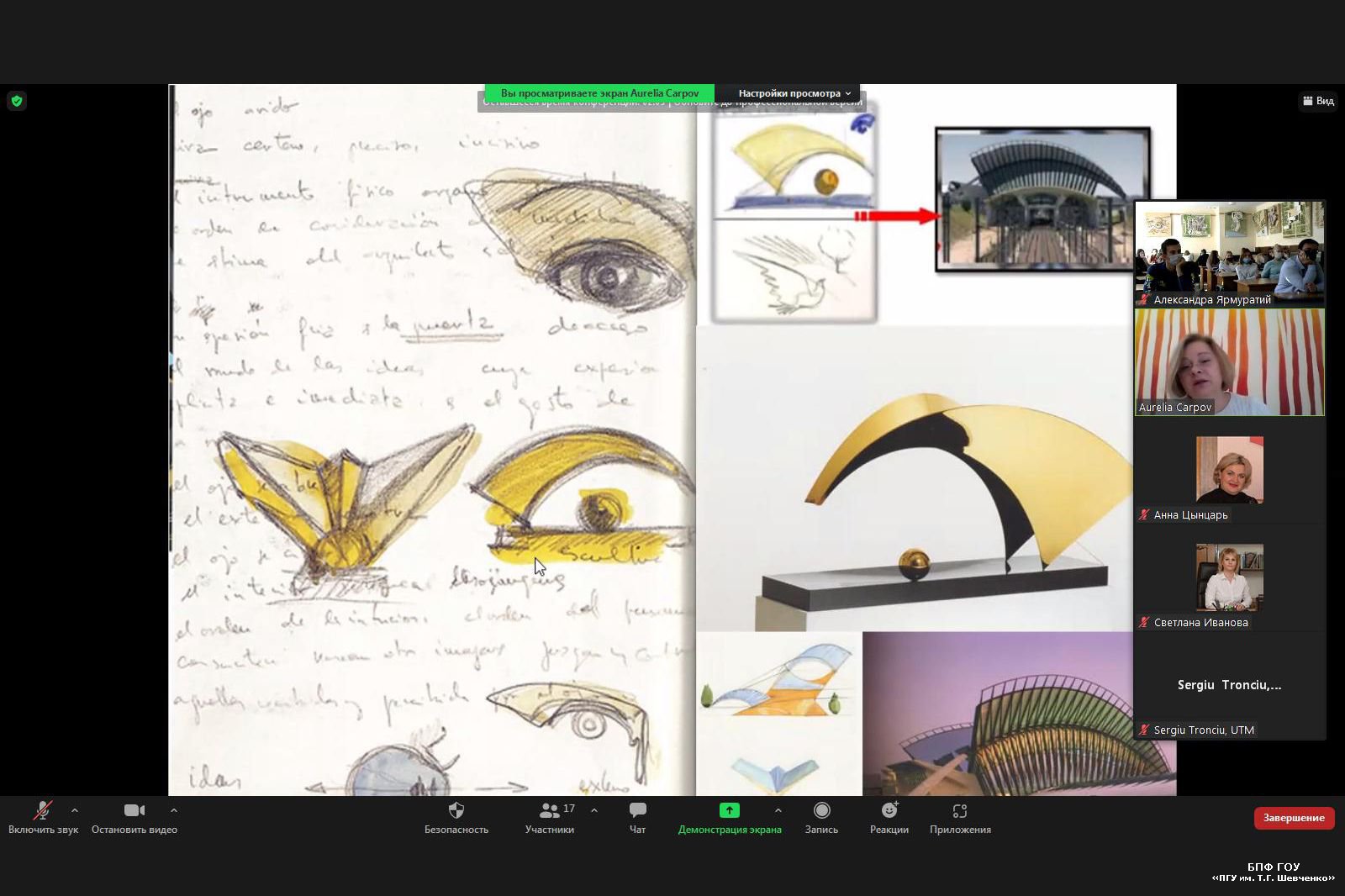Click muted mic icon beside Светлана Иванова
1345x896 pixels.
[1144, 623]
